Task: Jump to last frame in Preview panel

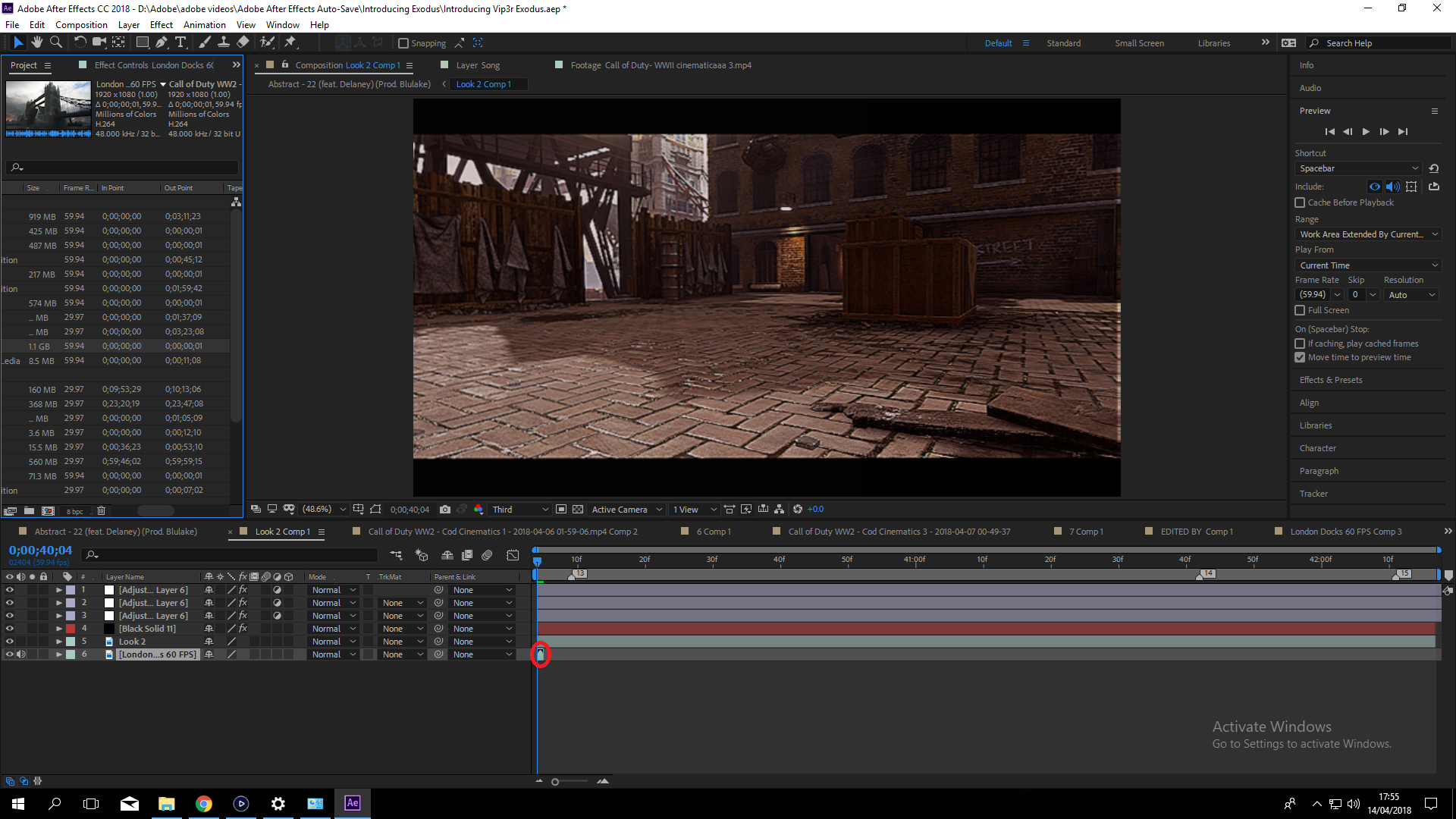Action: [x=1403, y=132]
